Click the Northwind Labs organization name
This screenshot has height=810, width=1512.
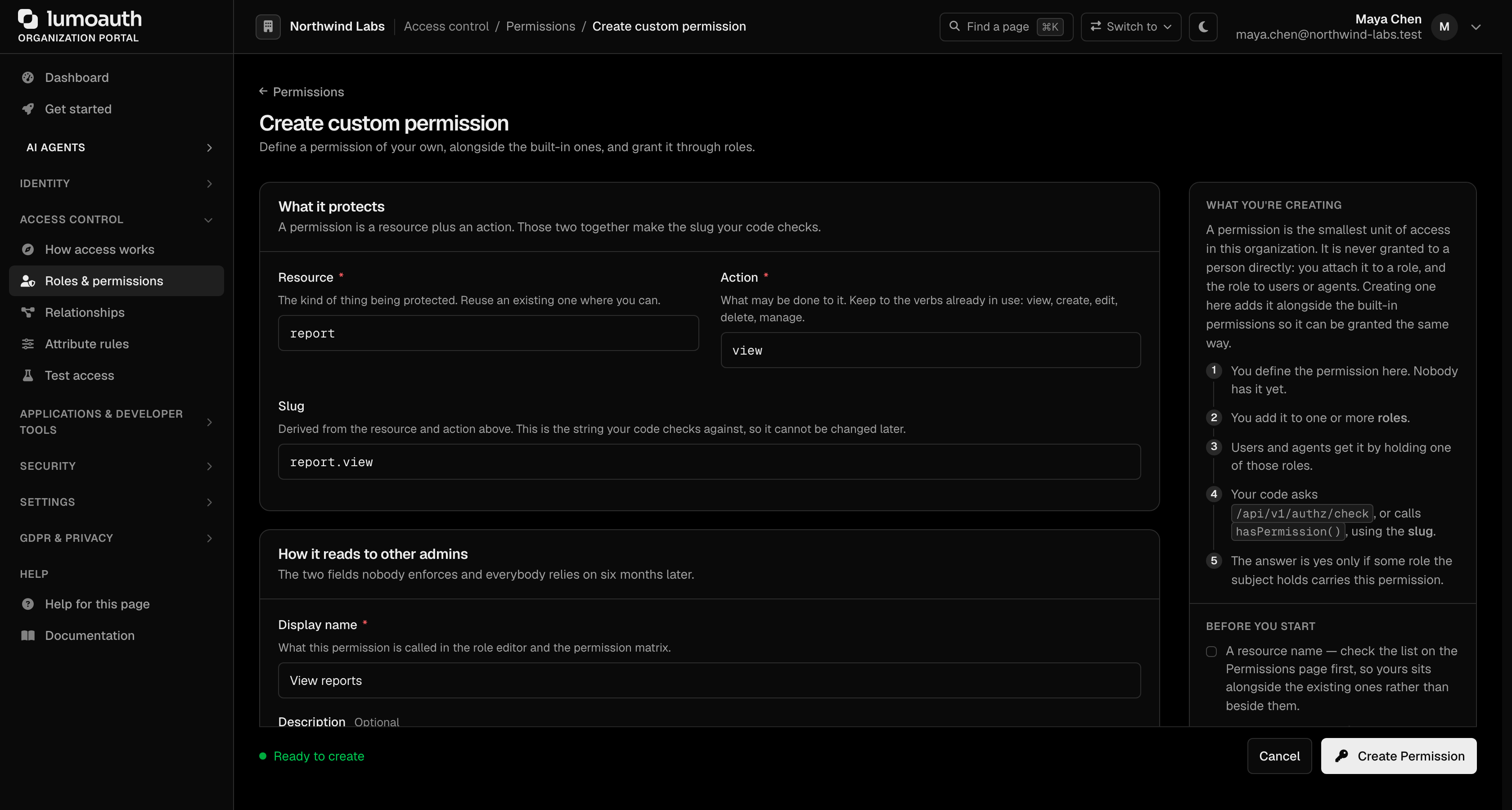pyautogui.click(x=337, y=27)
